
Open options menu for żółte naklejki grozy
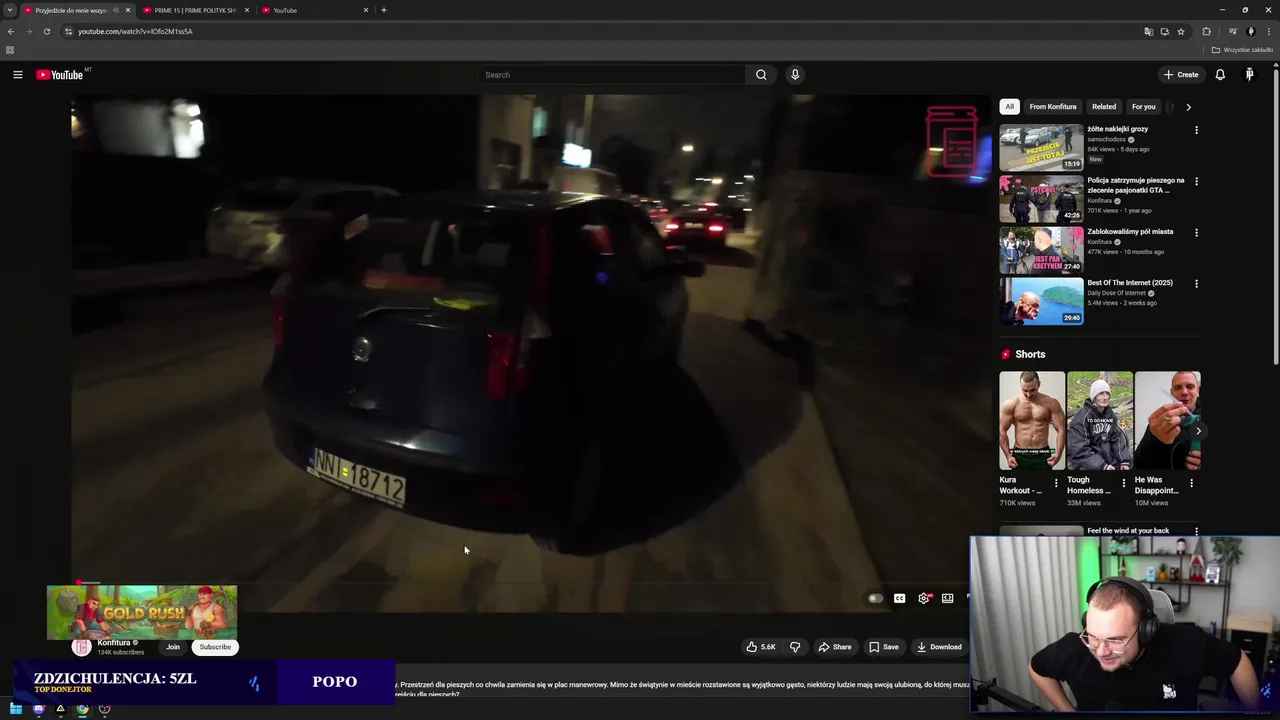(x=1196, y=130)
